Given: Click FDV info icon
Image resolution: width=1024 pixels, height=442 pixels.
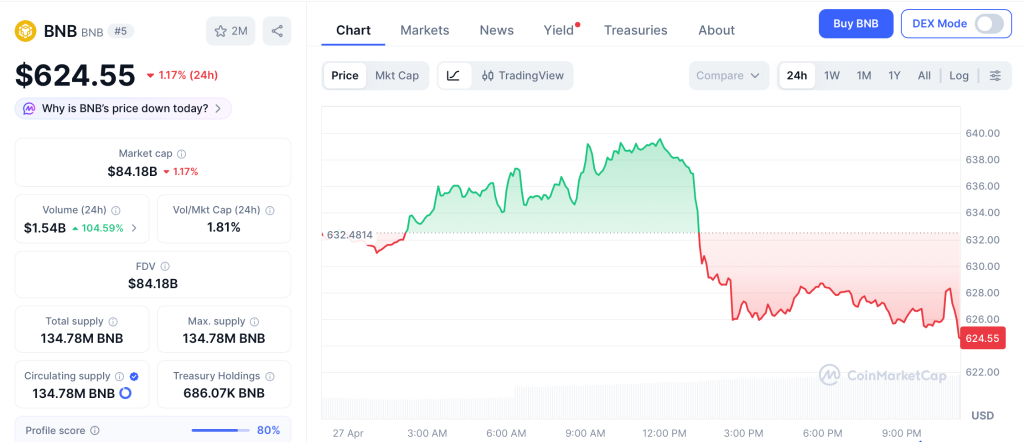Looking at the screenshot, I should (x=165, y=267).
